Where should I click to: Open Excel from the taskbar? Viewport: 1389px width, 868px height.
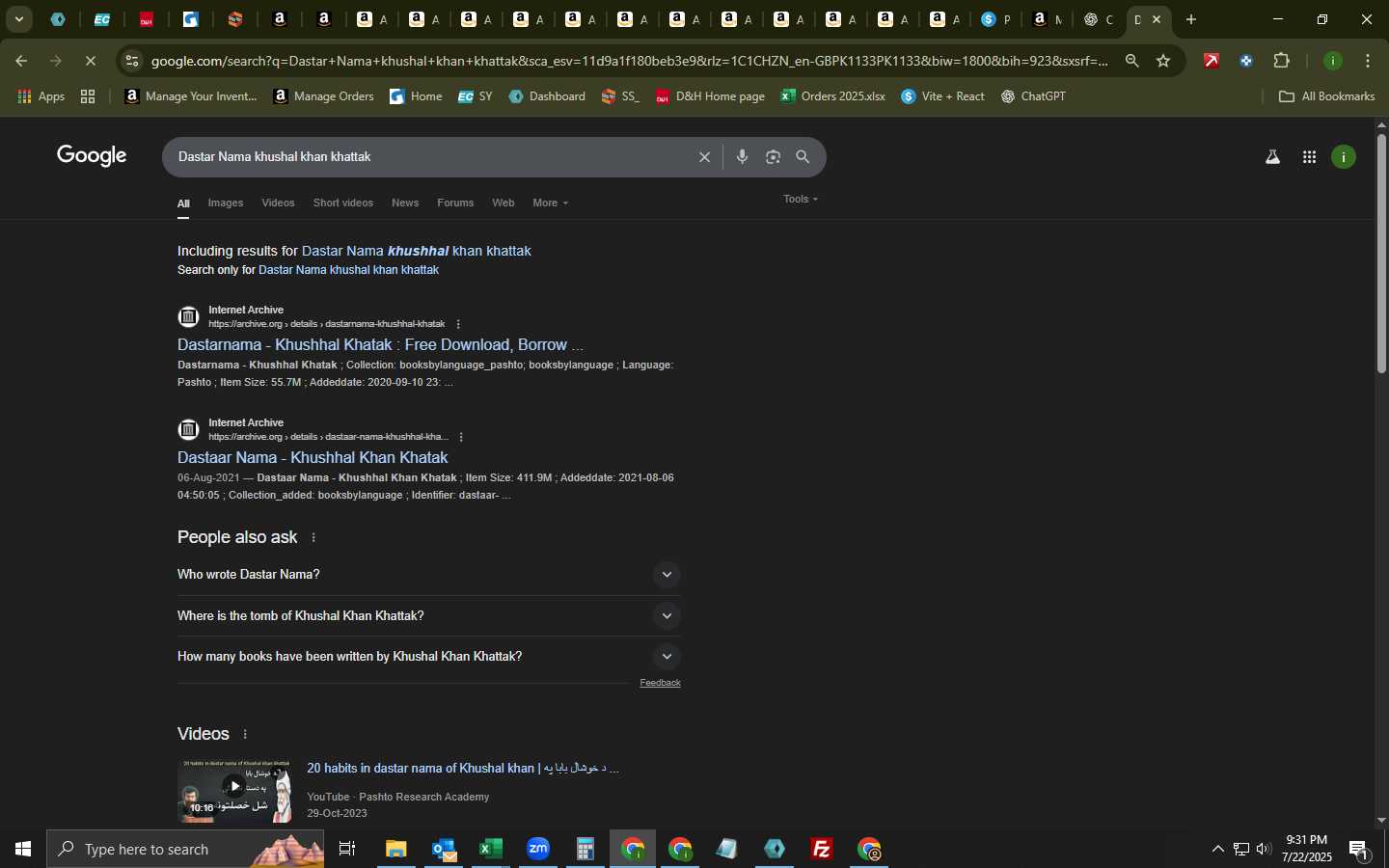pos(491,849)
